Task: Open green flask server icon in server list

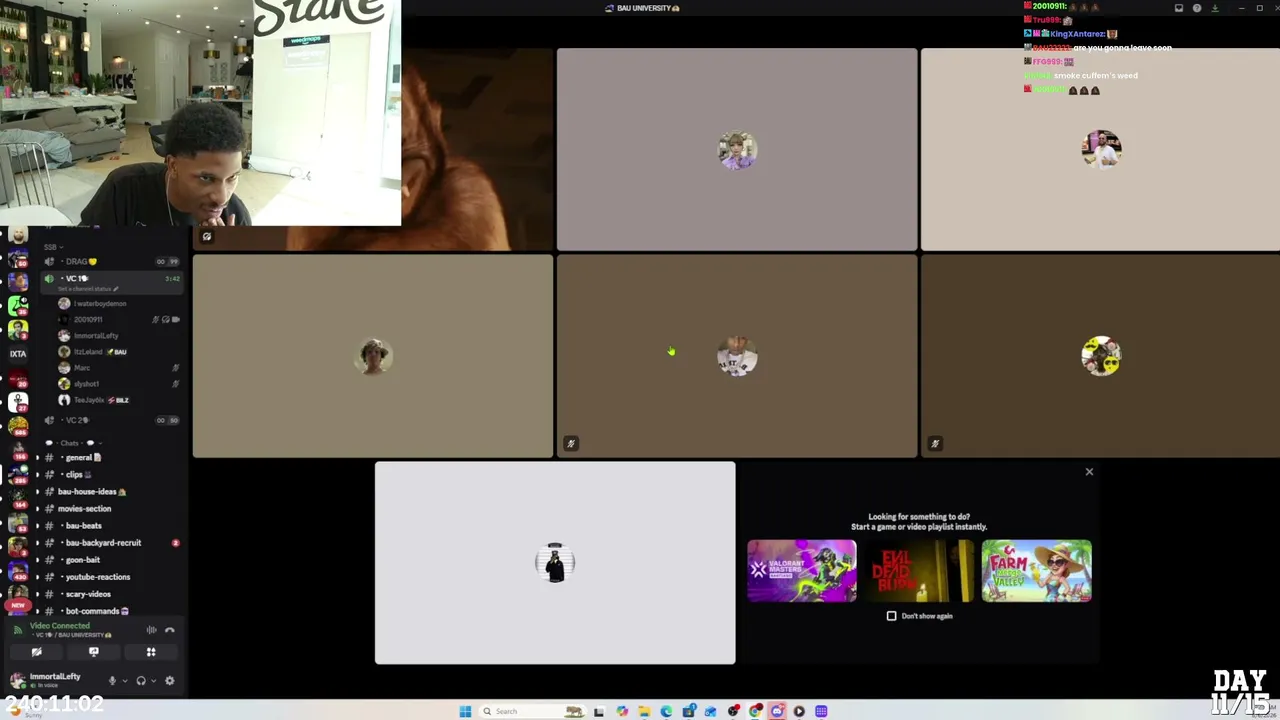Action: pyautogui.click(x=18, y=306)
